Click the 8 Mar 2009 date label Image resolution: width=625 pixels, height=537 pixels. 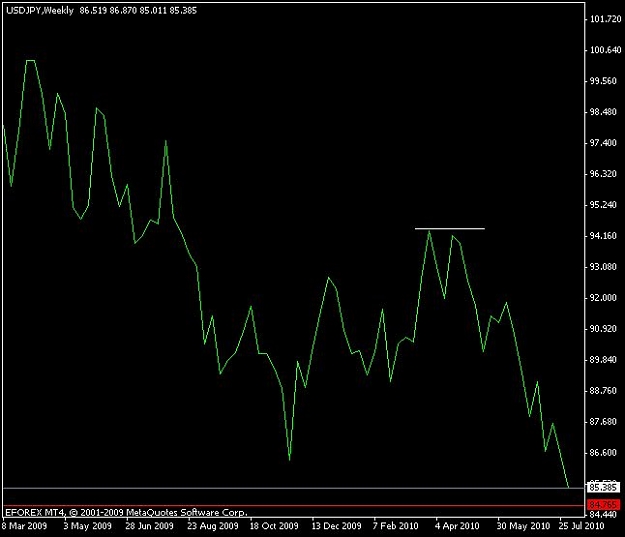[24, 526]
